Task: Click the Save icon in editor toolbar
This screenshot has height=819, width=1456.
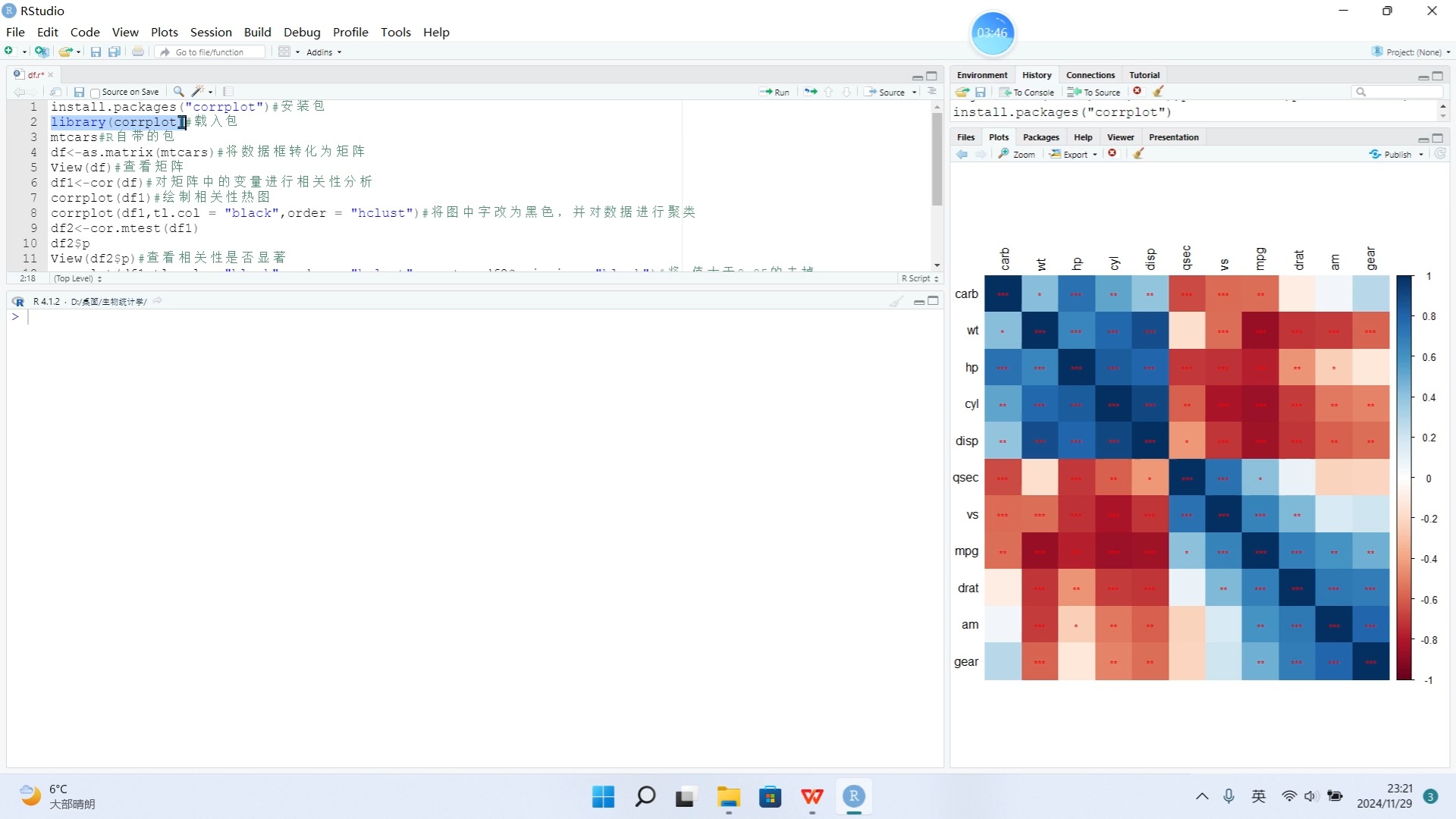Action: [x=78, y=91]
